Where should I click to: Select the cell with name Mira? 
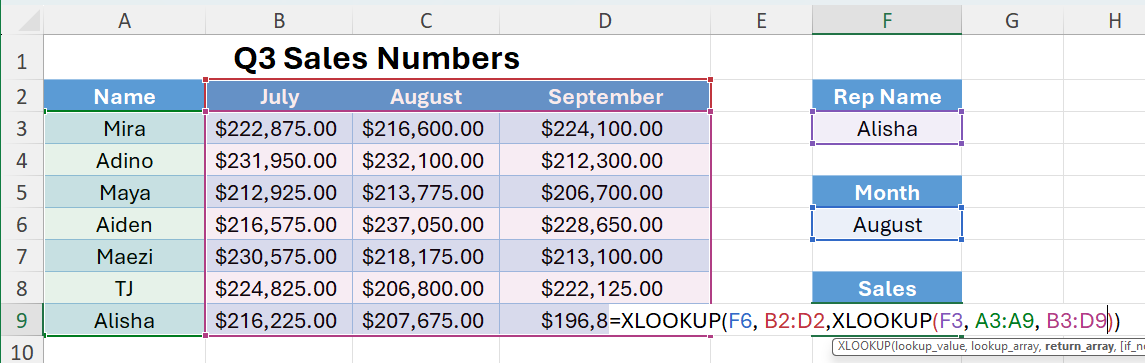coord(124,128)
